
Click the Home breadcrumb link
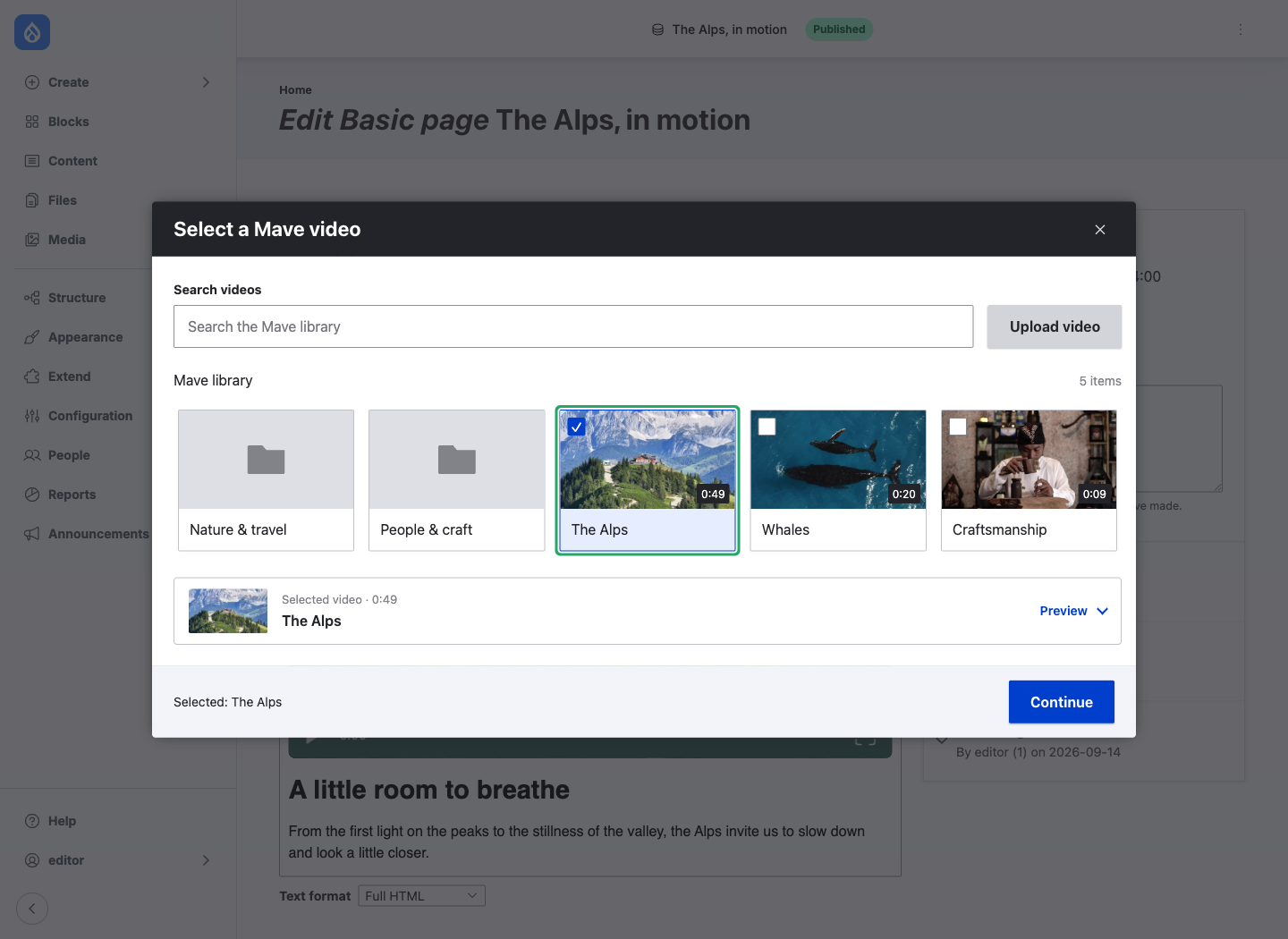(295, 90)
